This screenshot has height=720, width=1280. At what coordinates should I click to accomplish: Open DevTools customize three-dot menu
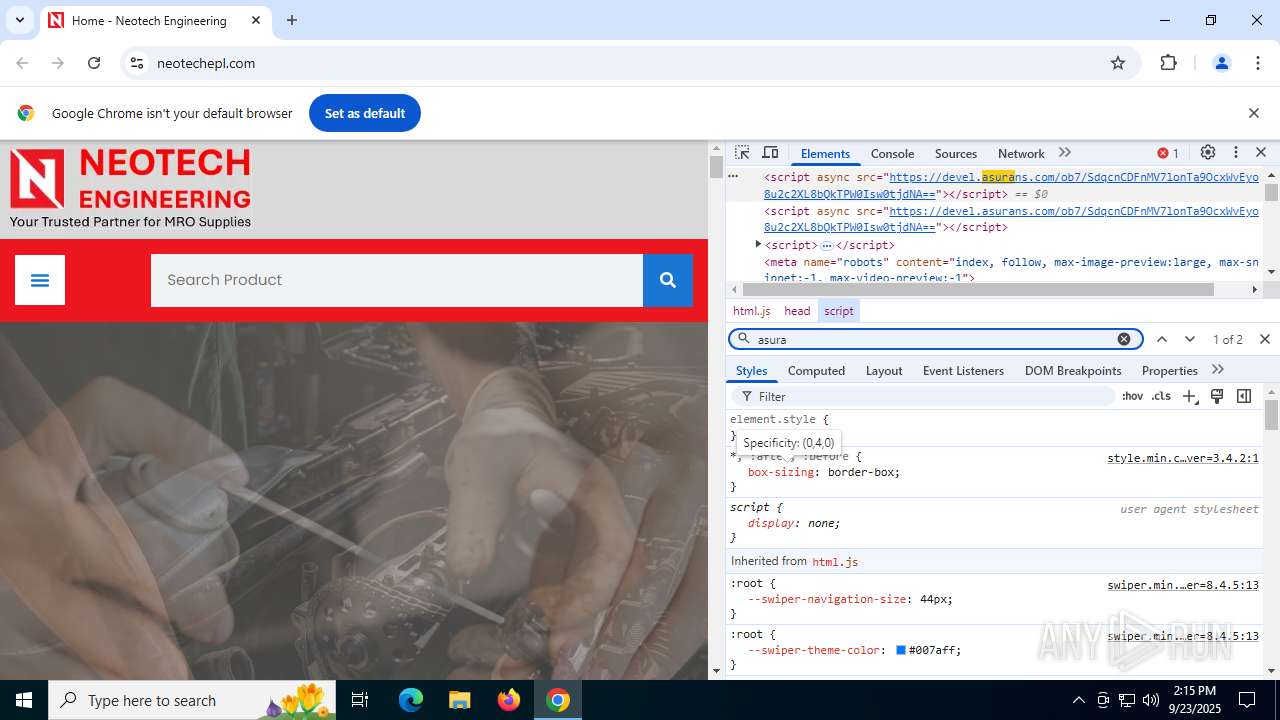[1236, 153]
